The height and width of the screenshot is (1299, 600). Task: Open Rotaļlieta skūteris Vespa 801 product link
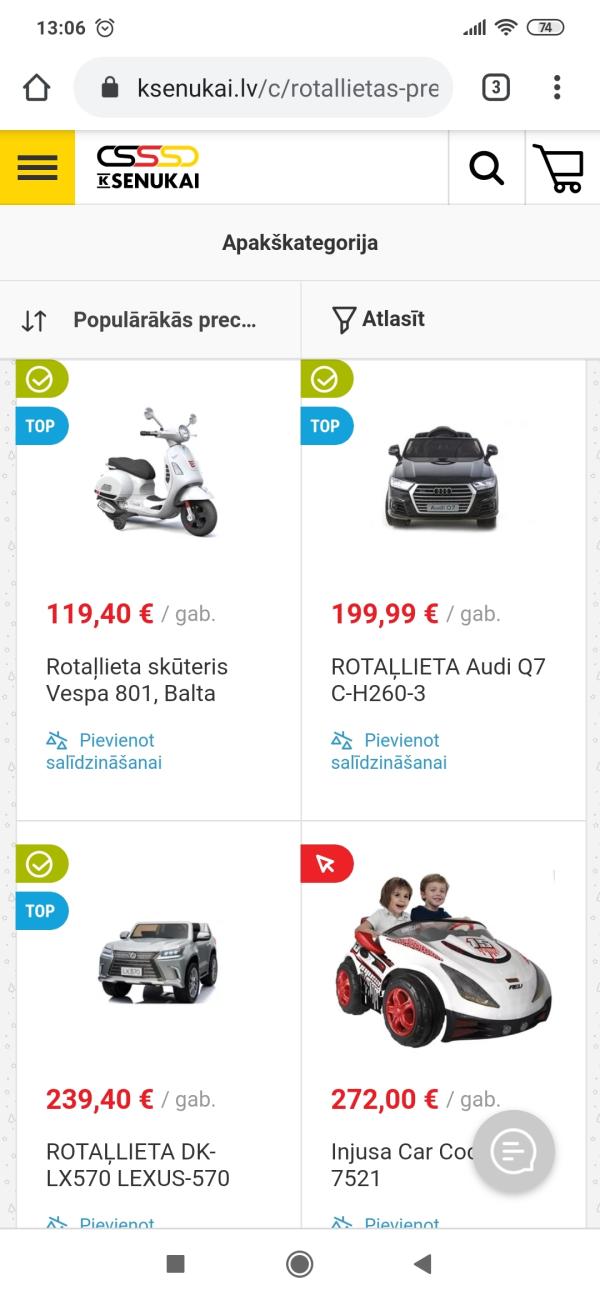pyautogui.click(x=137, y=680)
